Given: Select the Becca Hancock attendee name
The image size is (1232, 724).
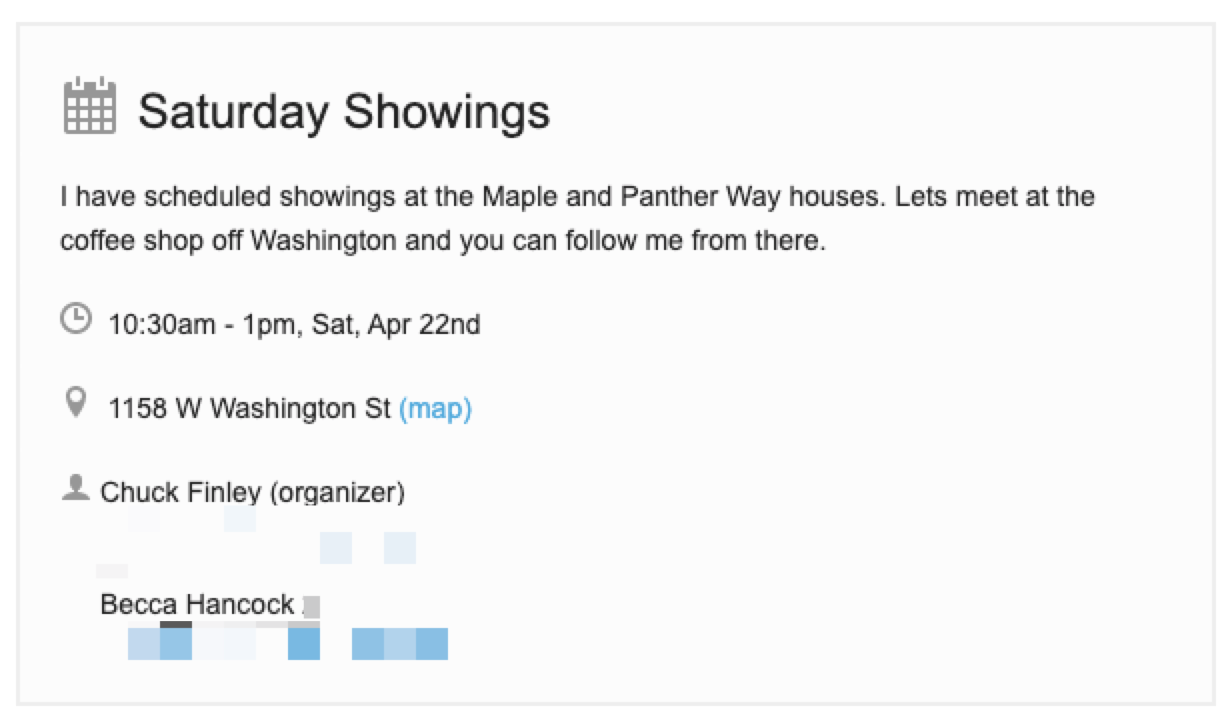Looking at the screenshot, I should pyautogui.click(x=198, y=604).
